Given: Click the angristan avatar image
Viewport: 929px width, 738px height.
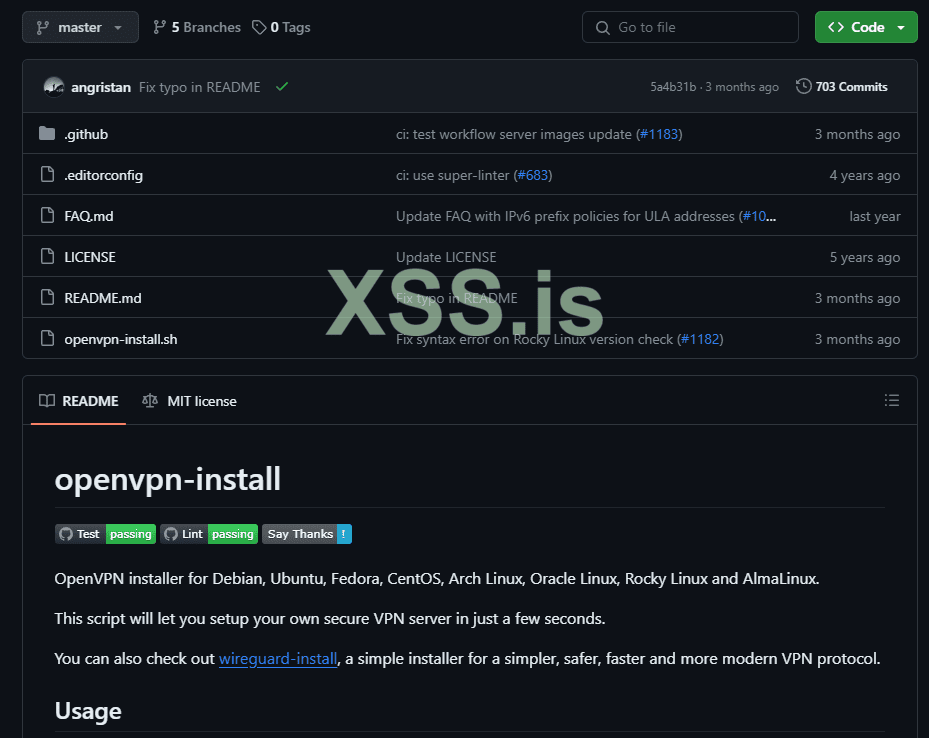Looking at the screenshot, I should click(x=54, y=87).
